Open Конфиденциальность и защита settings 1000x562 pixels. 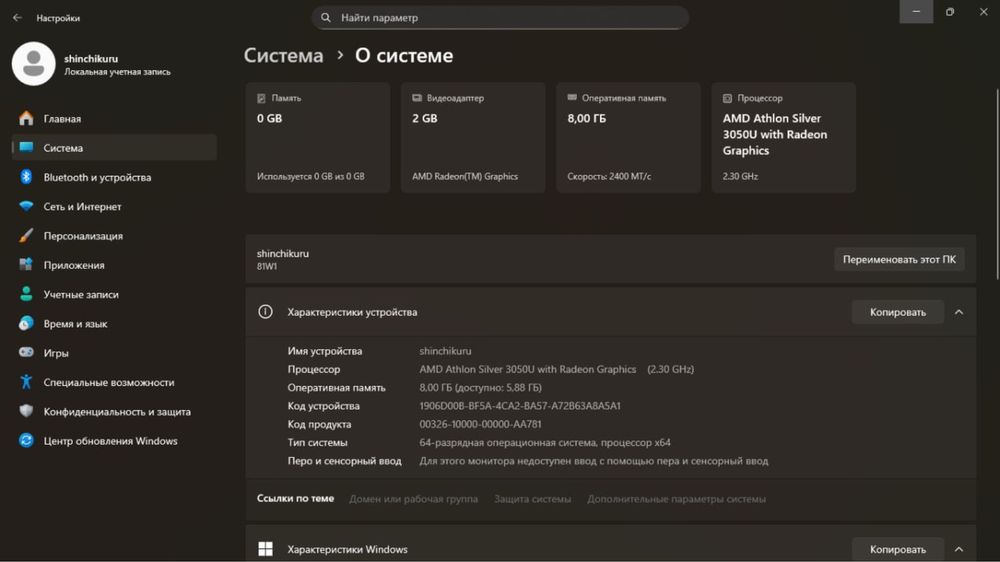pyautogui.click(x=114, y=411)
